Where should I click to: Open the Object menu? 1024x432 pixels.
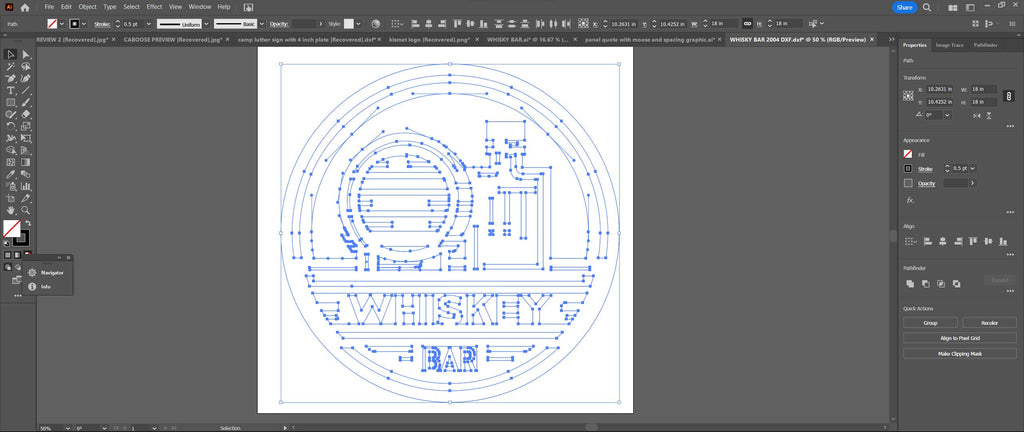pyautogui.click(x=88, y=7)
